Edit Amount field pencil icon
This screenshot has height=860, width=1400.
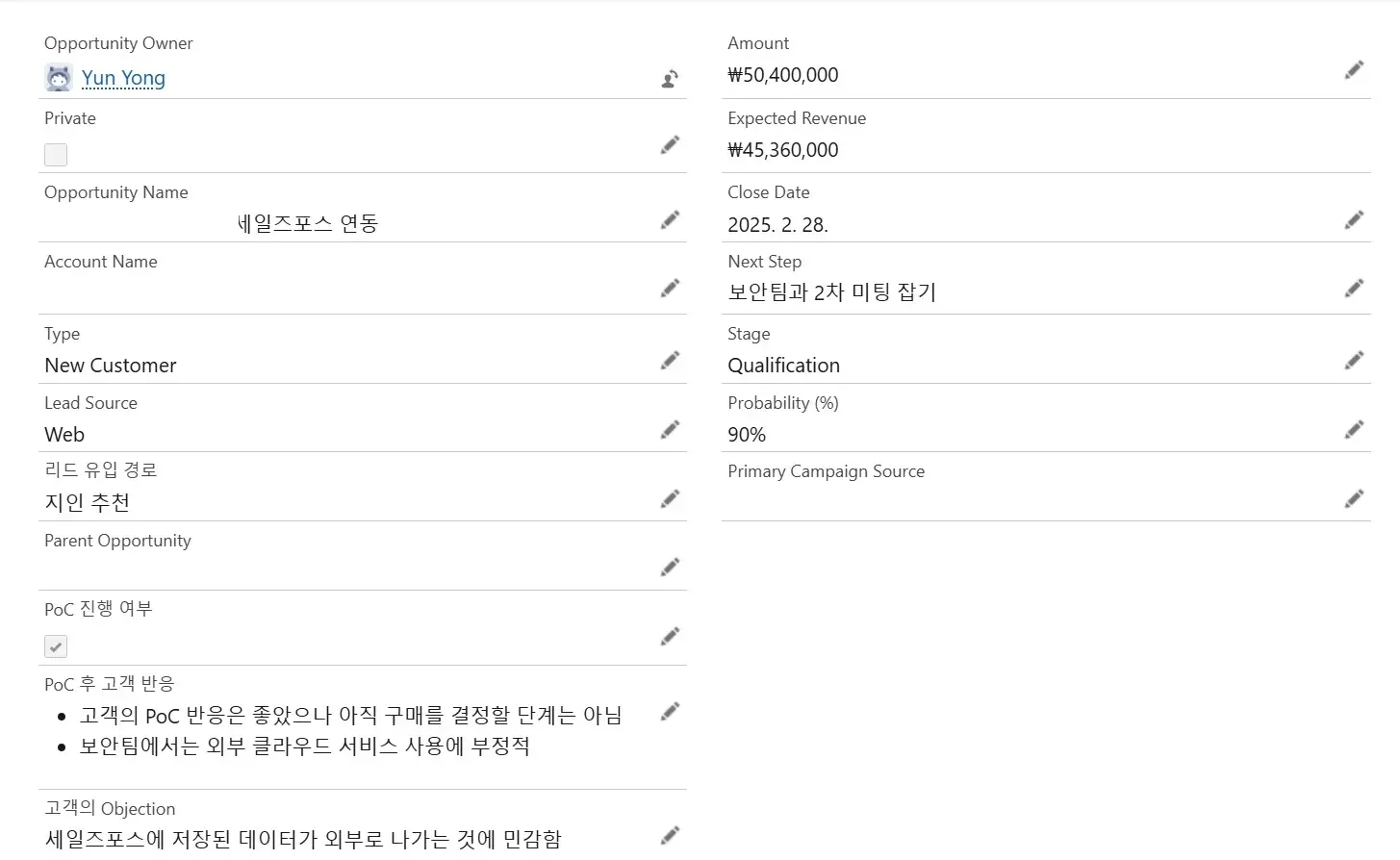1354,70
